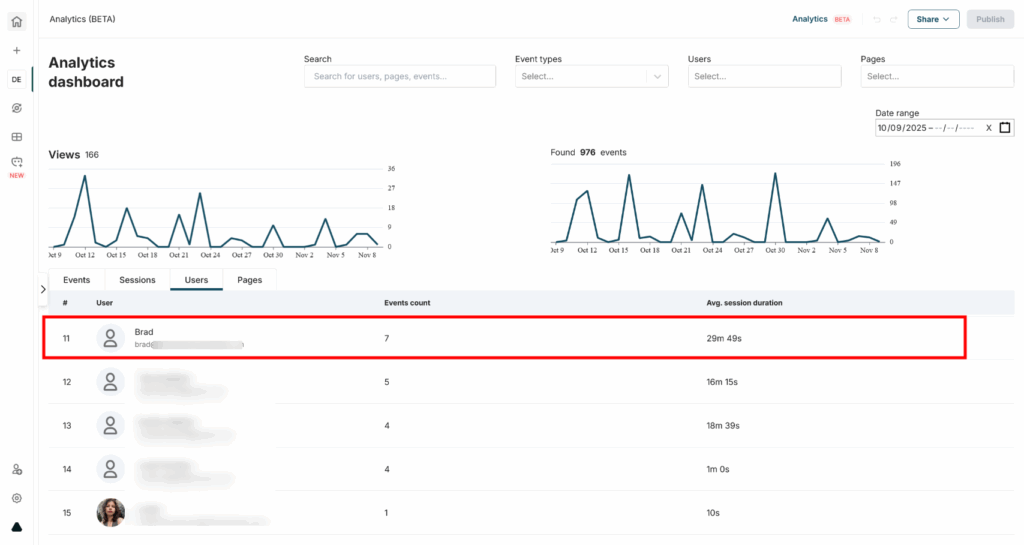Click the undo arrow in top bar
Image resolution: width=1024 pixels, height=545 pixels.
[877, 19]
